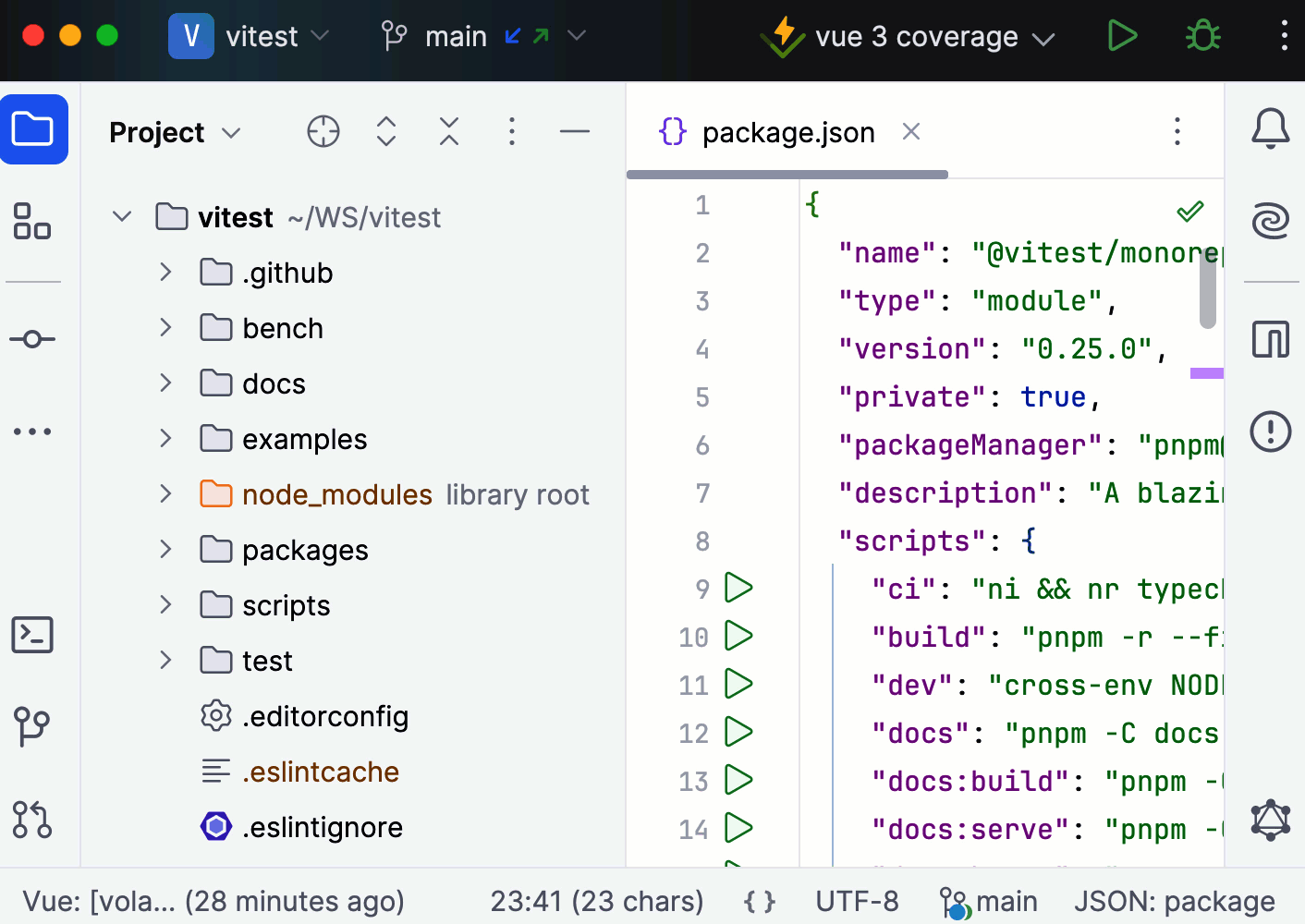The height and width of the screenshot is (924, 1305).
Task: Expand the node_modules folder
Action: (165, 494)
